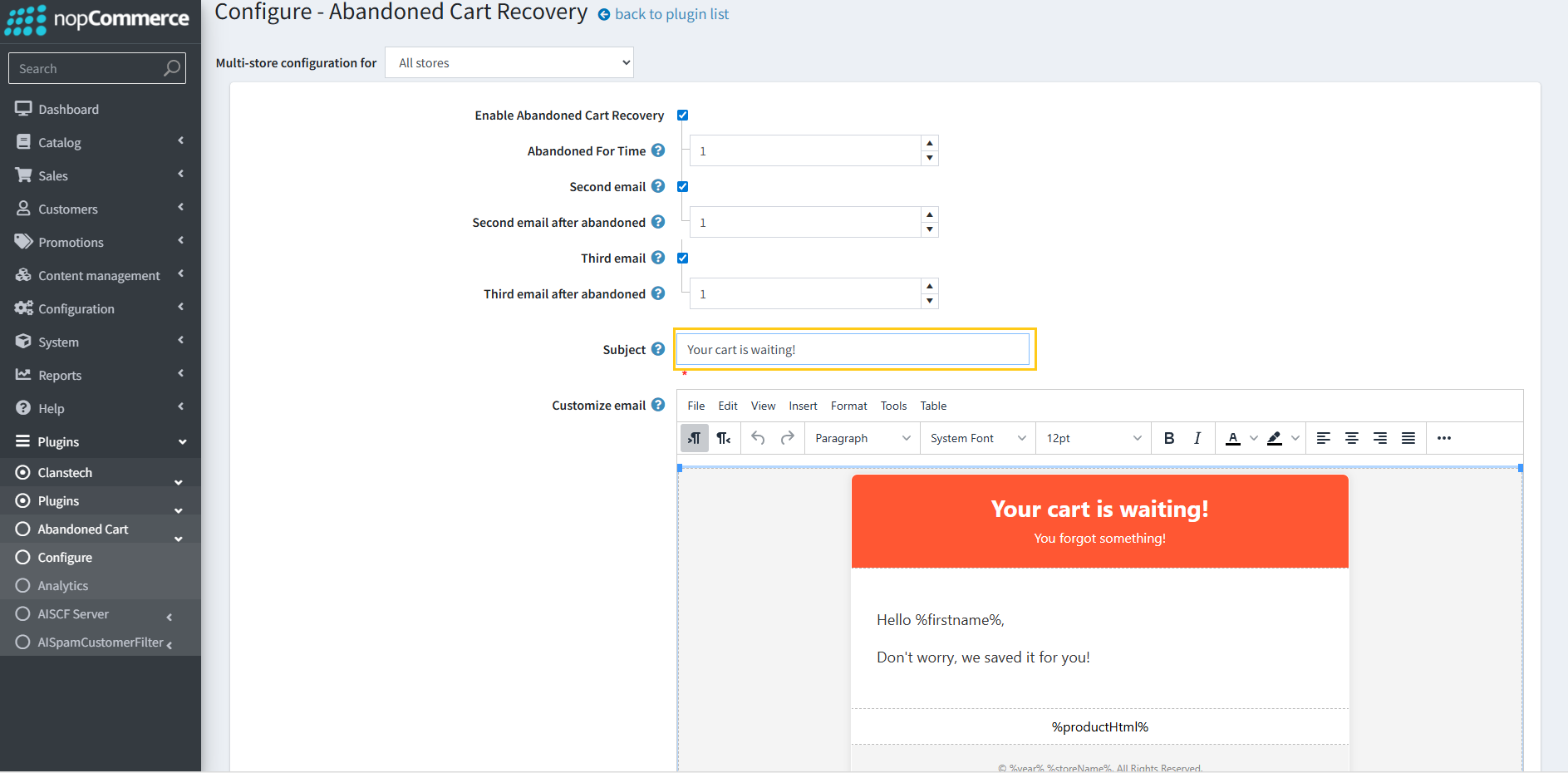1568x773 pixels.
Task: Uncheck Enable Abandoned Cart Recovery
Action: [683, 116]
